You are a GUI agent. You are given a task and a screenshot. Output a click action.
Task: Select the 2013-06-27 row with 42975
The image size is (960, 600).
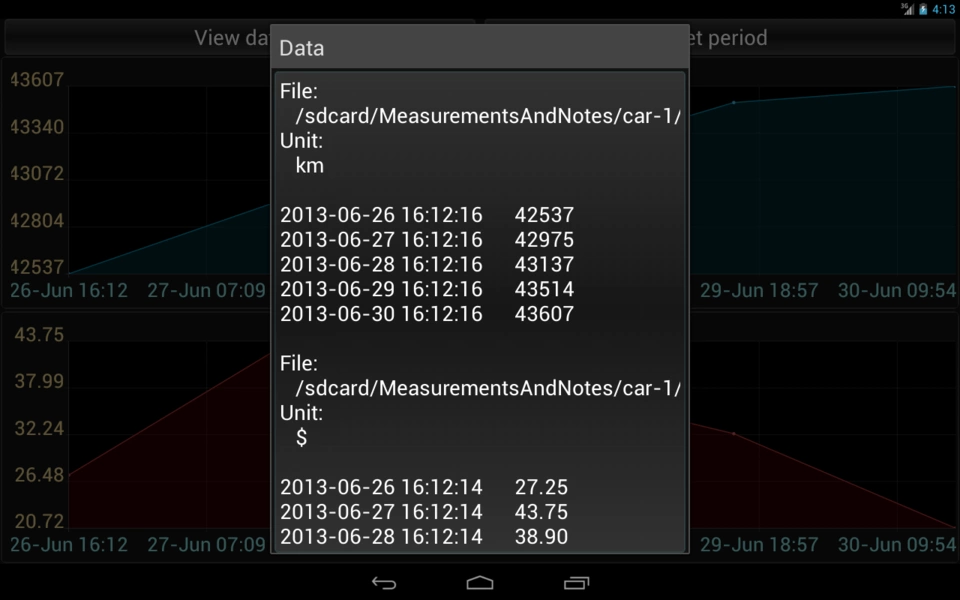tap(427, 240)
